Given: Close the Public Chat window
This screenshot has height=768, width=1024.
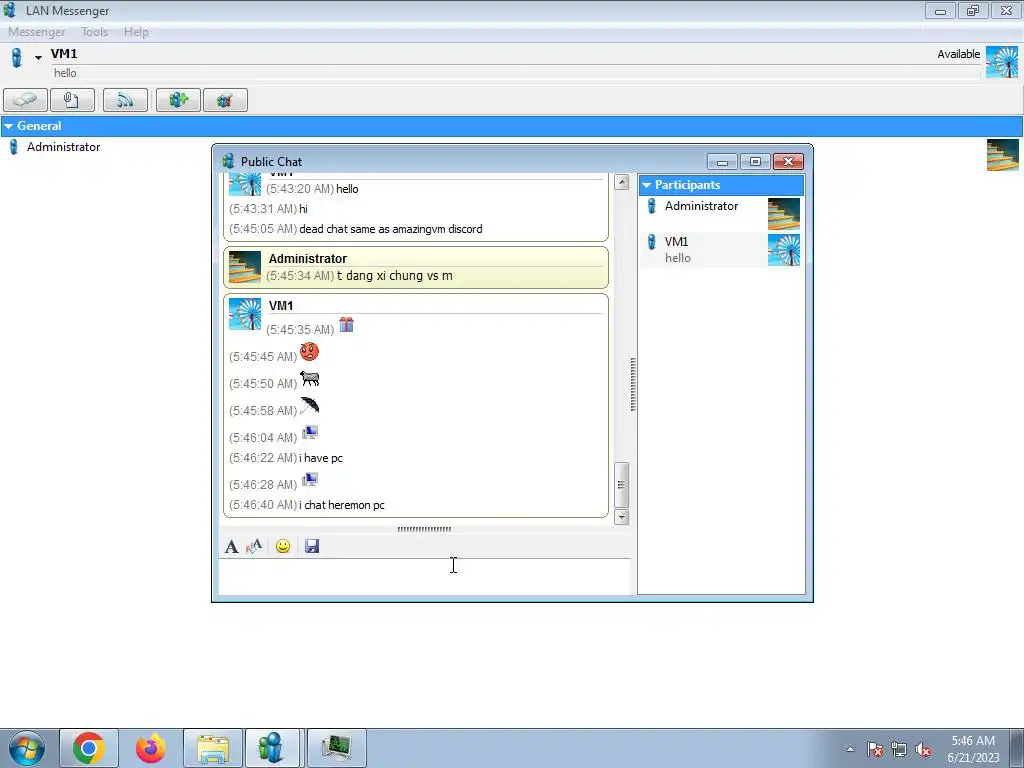Looking at the screenshot, I should (x=788, y=161).
